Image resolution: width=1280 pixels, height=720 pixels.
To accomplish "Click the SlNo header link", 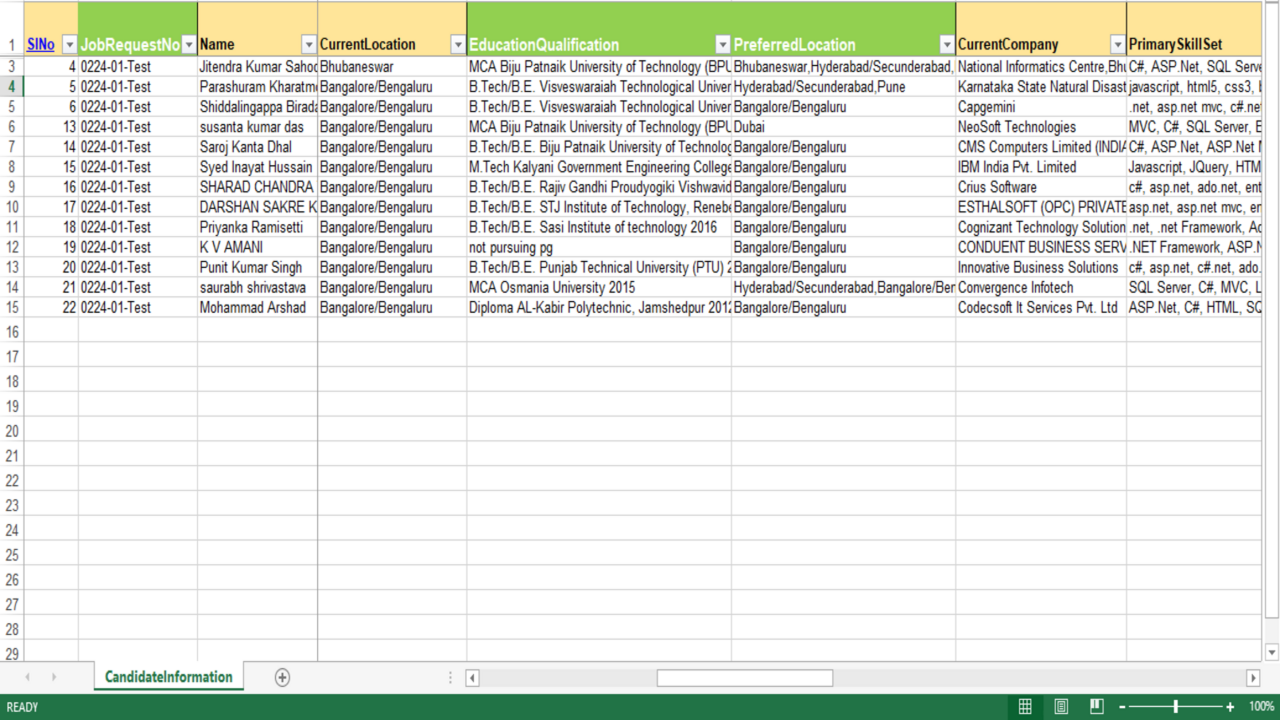I will click(40, 45).
